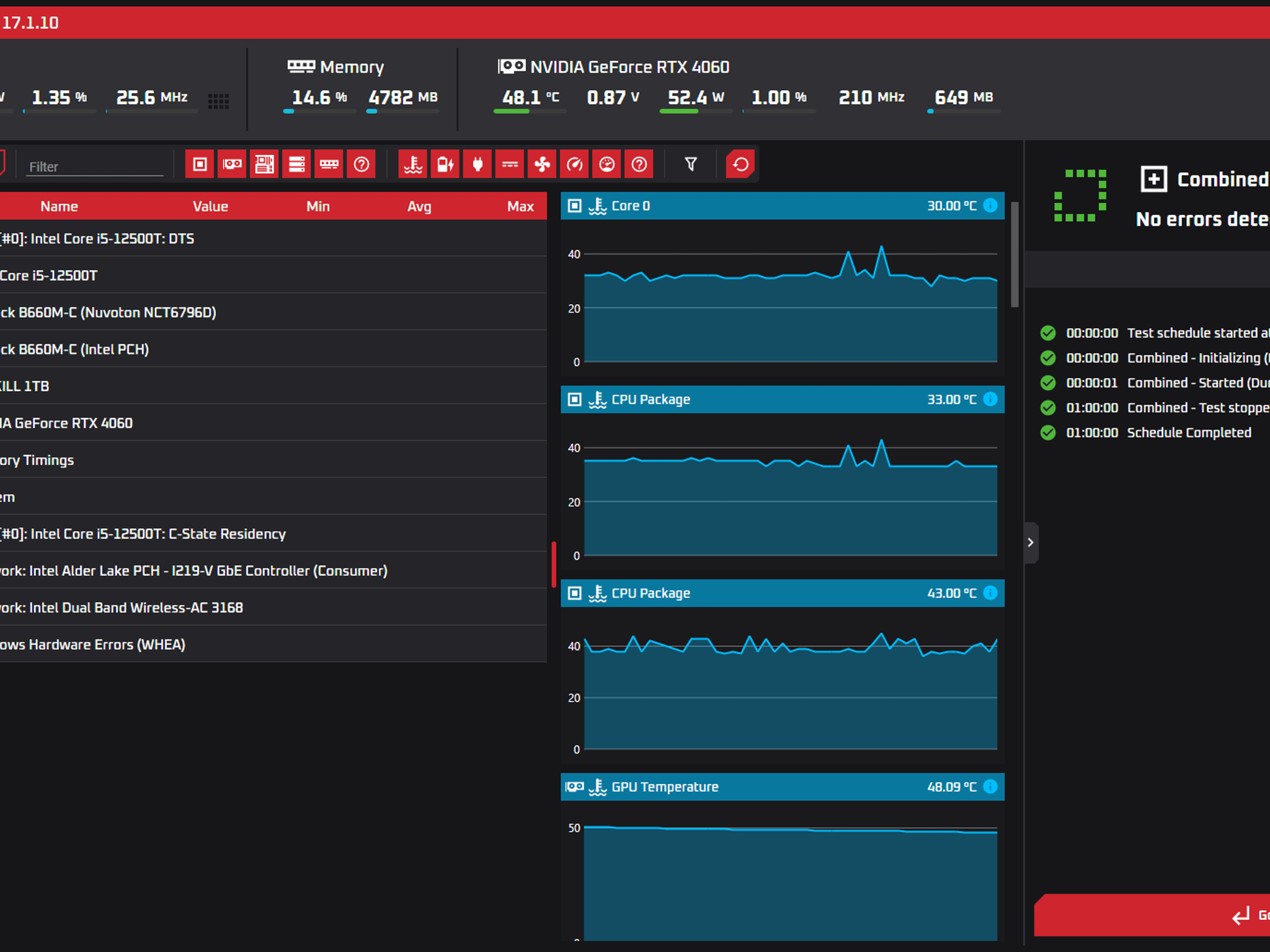Image resolution: width=1270 pixels, height=952 pixels.
Task: Toggle the motherboard sensor filter icon
Action: [264, 164]
